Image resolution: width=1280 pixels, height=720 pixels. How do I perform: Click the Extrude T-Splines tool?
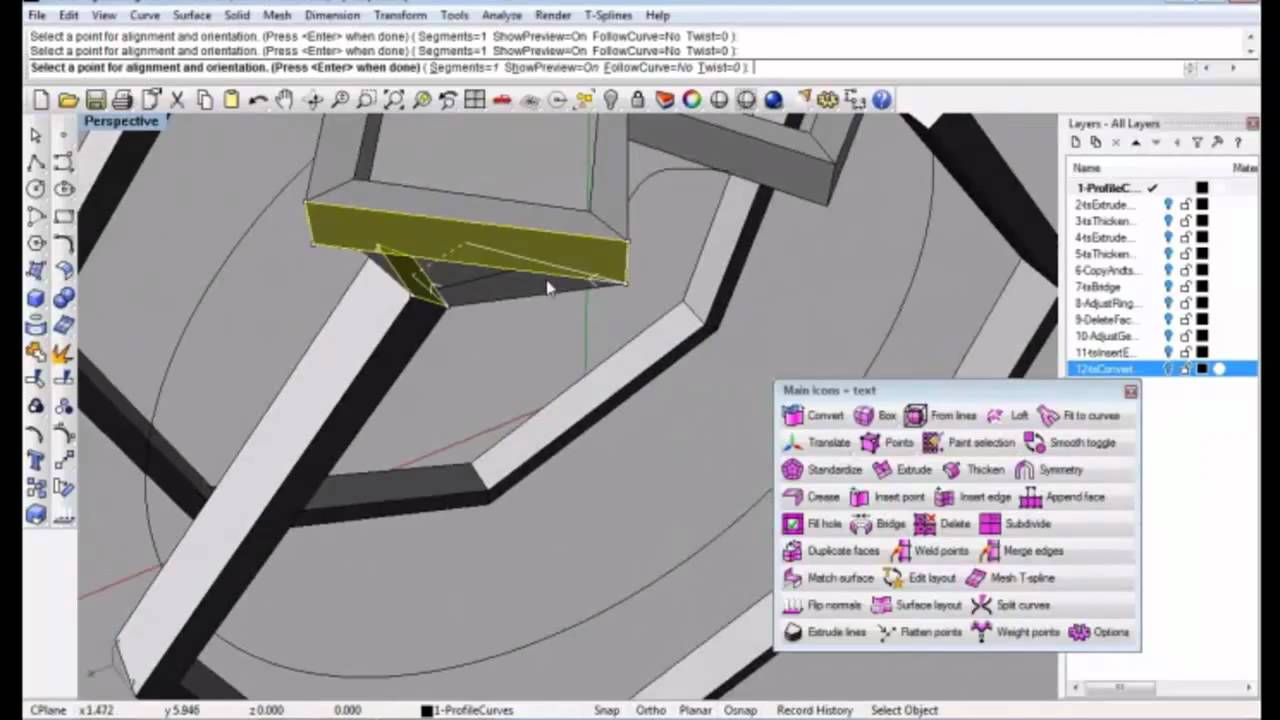click(x=901, y=470)
